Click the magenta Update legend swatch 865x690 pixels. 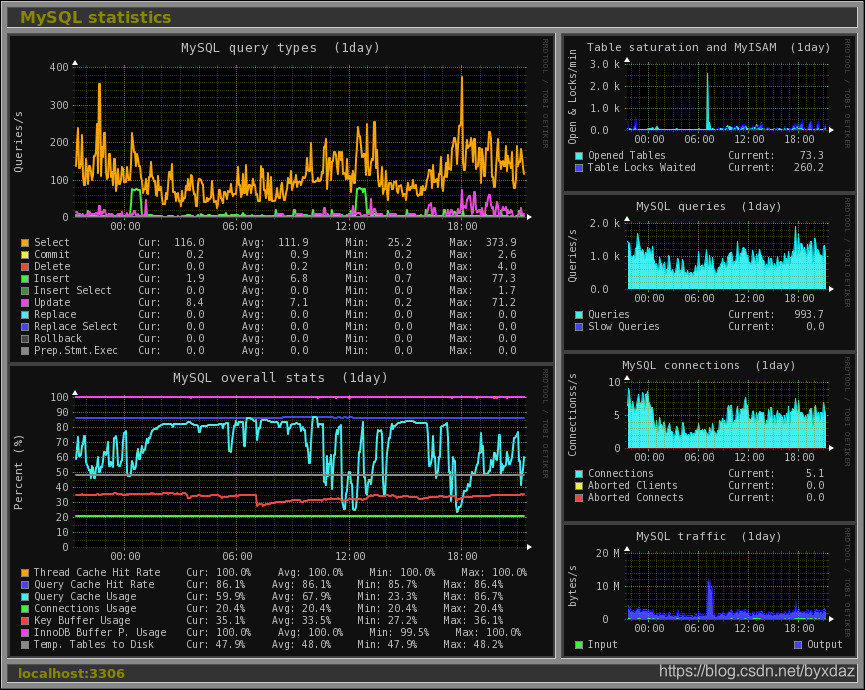click(25, 303)
